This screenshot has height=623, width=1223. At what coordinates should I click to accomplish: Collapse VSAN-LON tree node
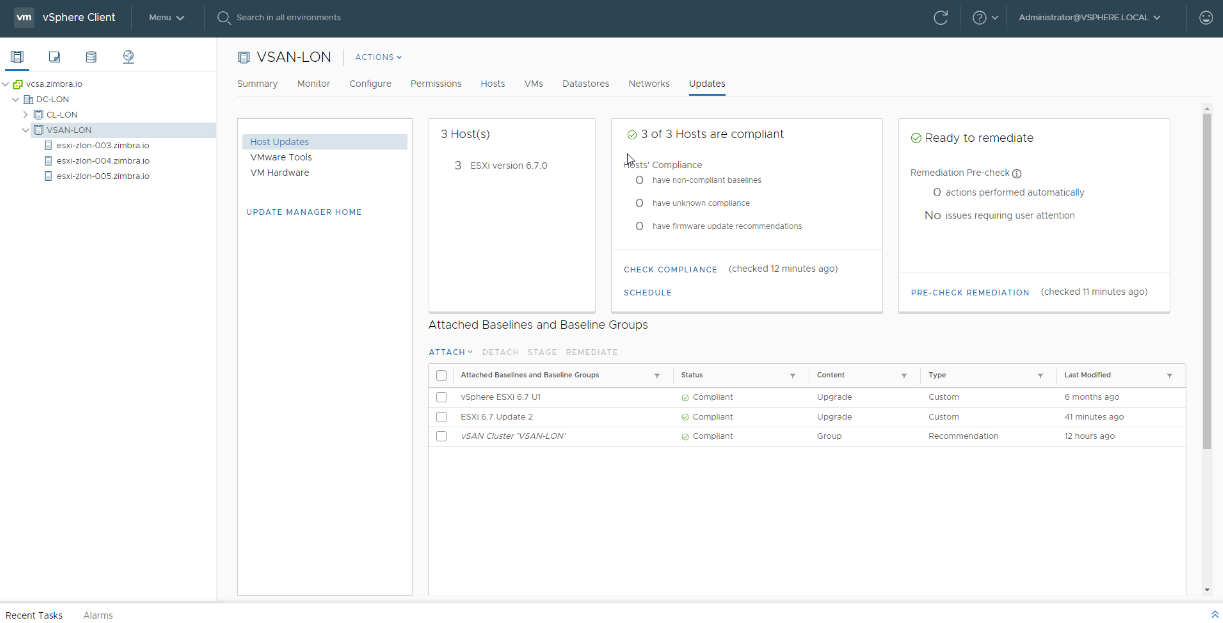pyautogui.click(x=26, y=130)
